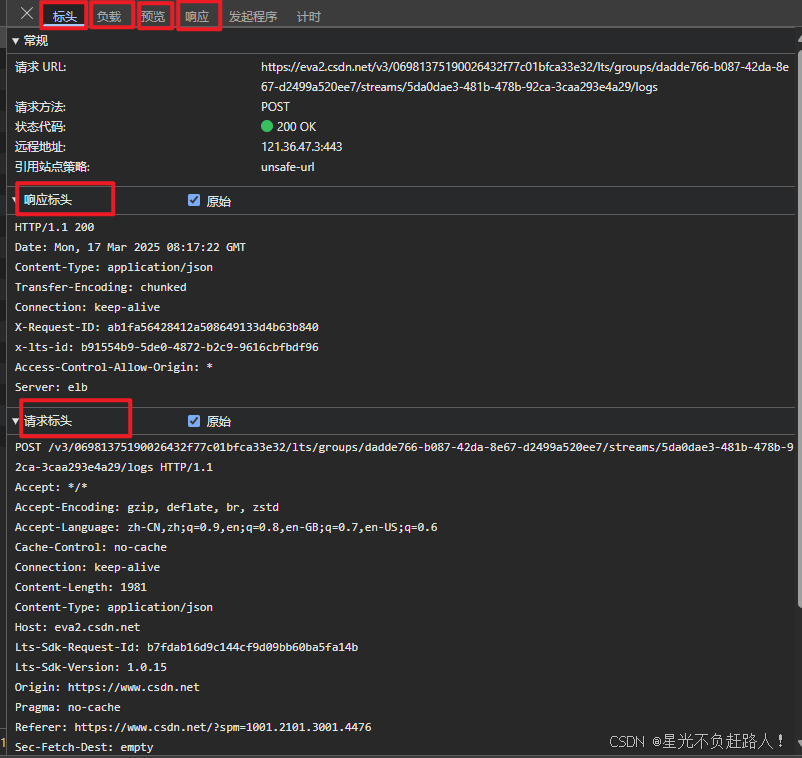
Task: Select response Content-Type: application/json line
Action: 114,267
